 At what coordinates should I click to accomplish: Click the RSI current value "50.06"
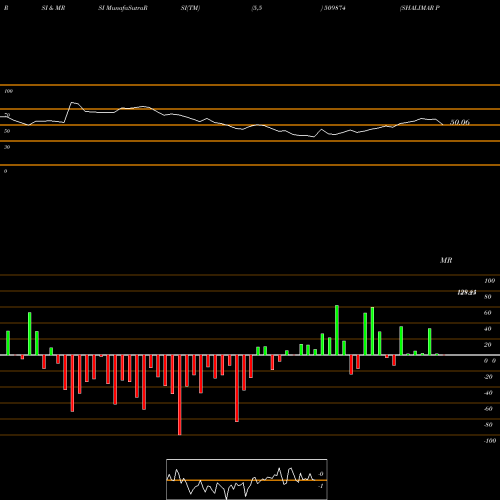[460, 122]
